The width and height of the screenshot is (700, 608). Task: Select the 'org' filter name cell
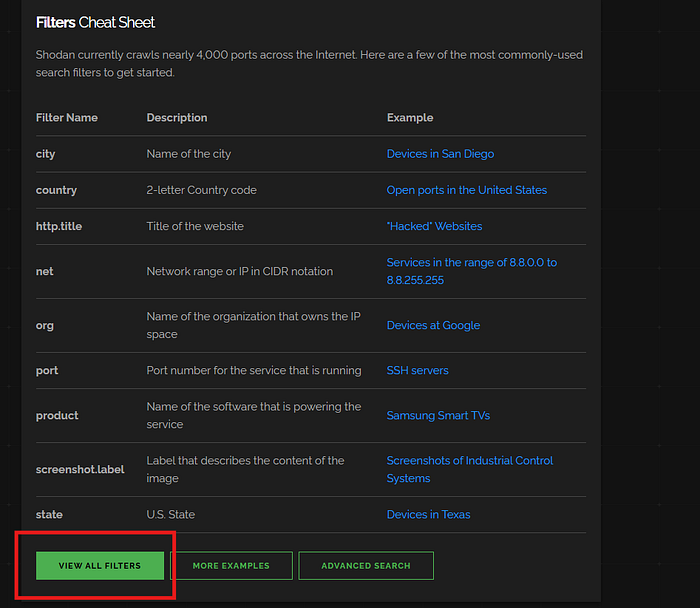pos(45,325)
